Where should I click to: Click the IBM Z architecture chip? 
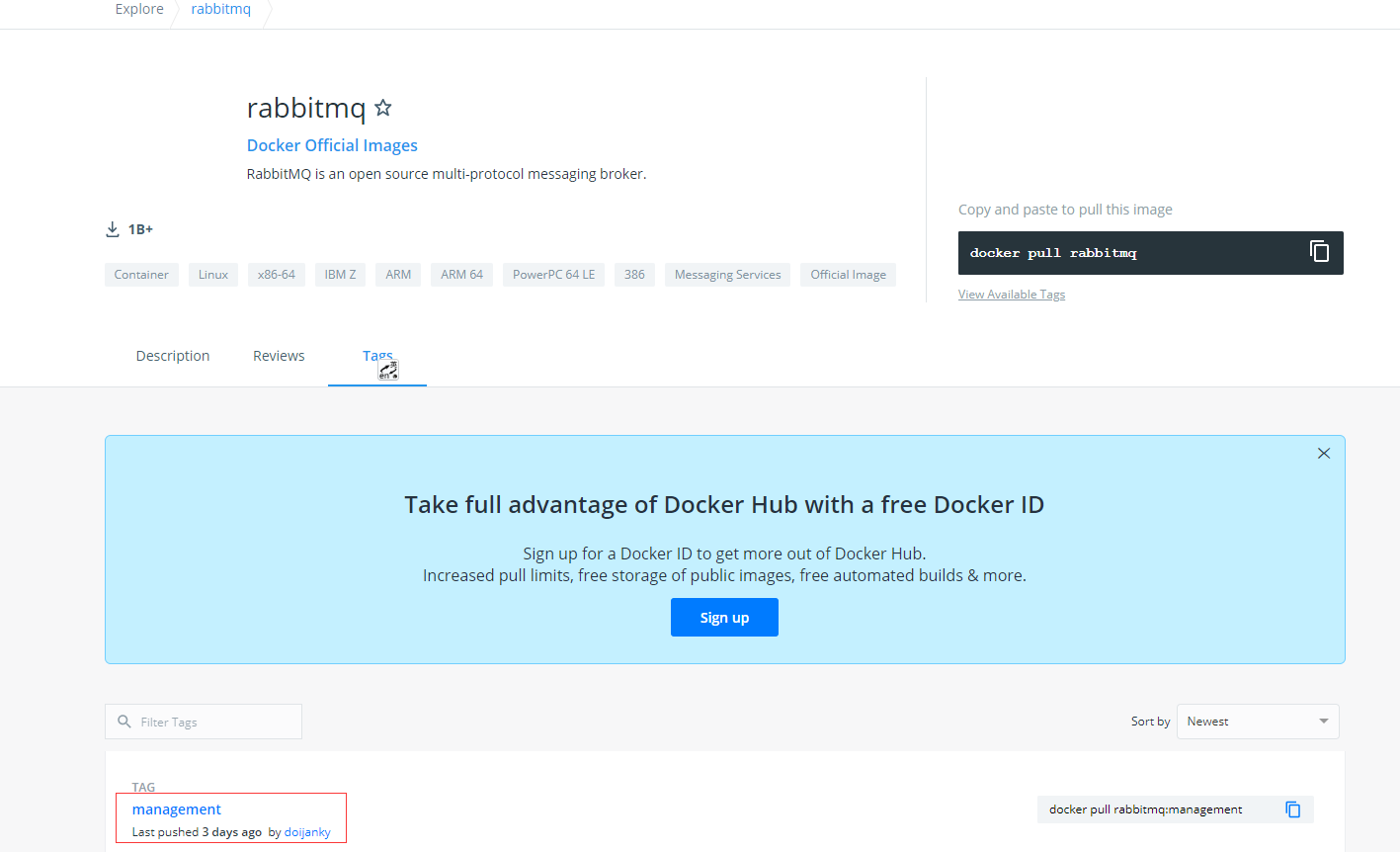[340, 275]
